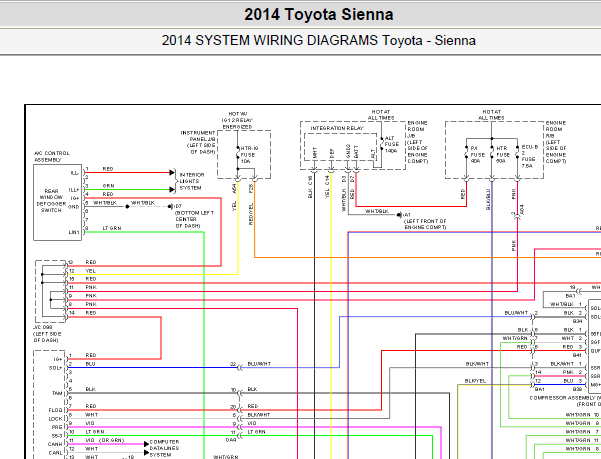This screenshot has height=459, width=601.
Task: Click the 'TAM' terminal label
Action: click(x=57, y=393)
